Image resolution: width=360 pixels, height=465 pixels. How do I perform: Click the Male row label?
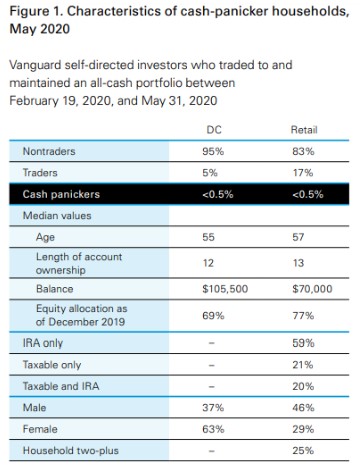pos(34,407)
